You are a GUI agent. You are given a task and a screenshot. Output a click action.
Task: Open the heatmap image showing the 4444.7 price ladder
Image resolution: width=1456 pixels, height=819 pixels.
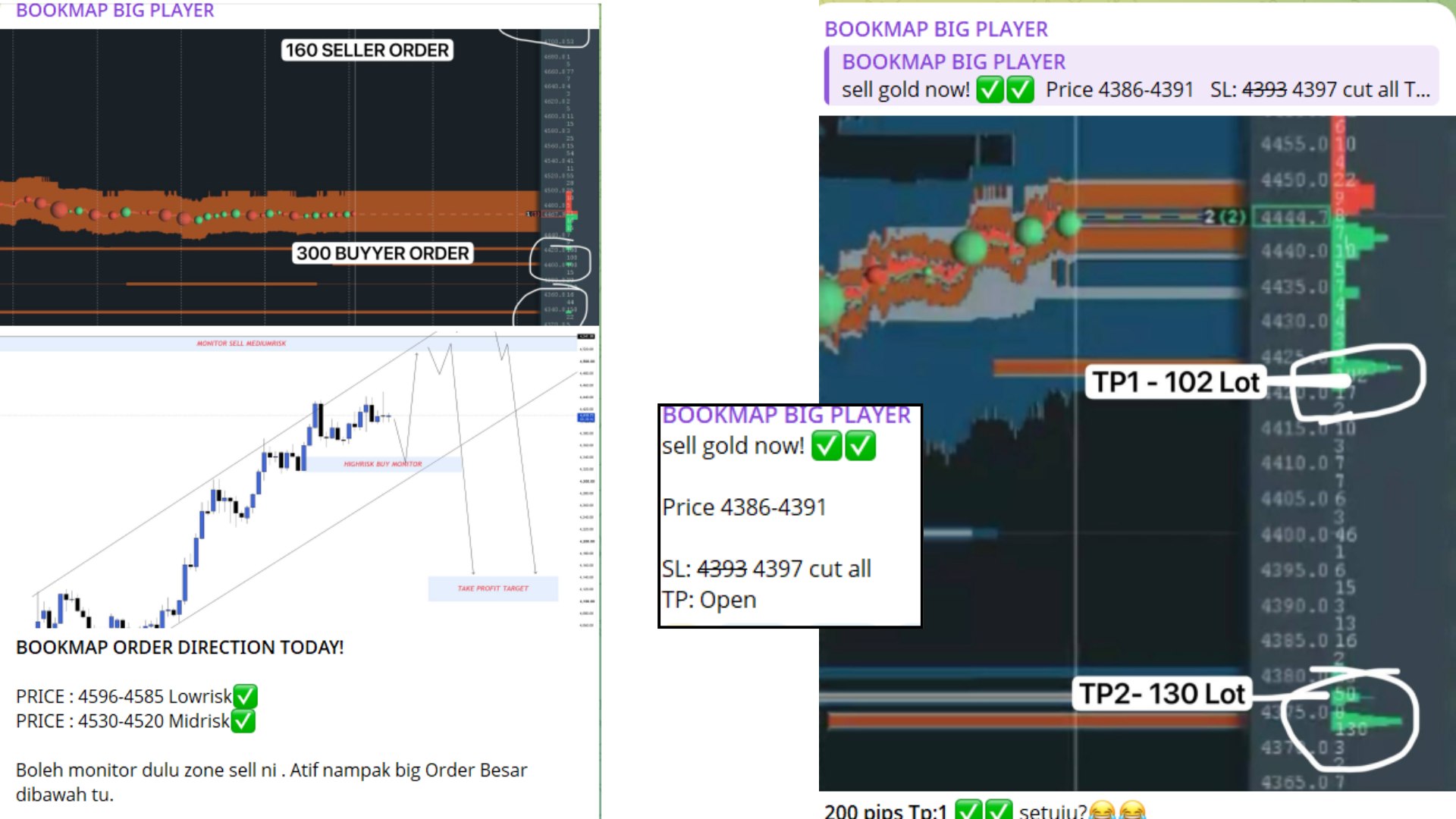[x=1137, y=453]
